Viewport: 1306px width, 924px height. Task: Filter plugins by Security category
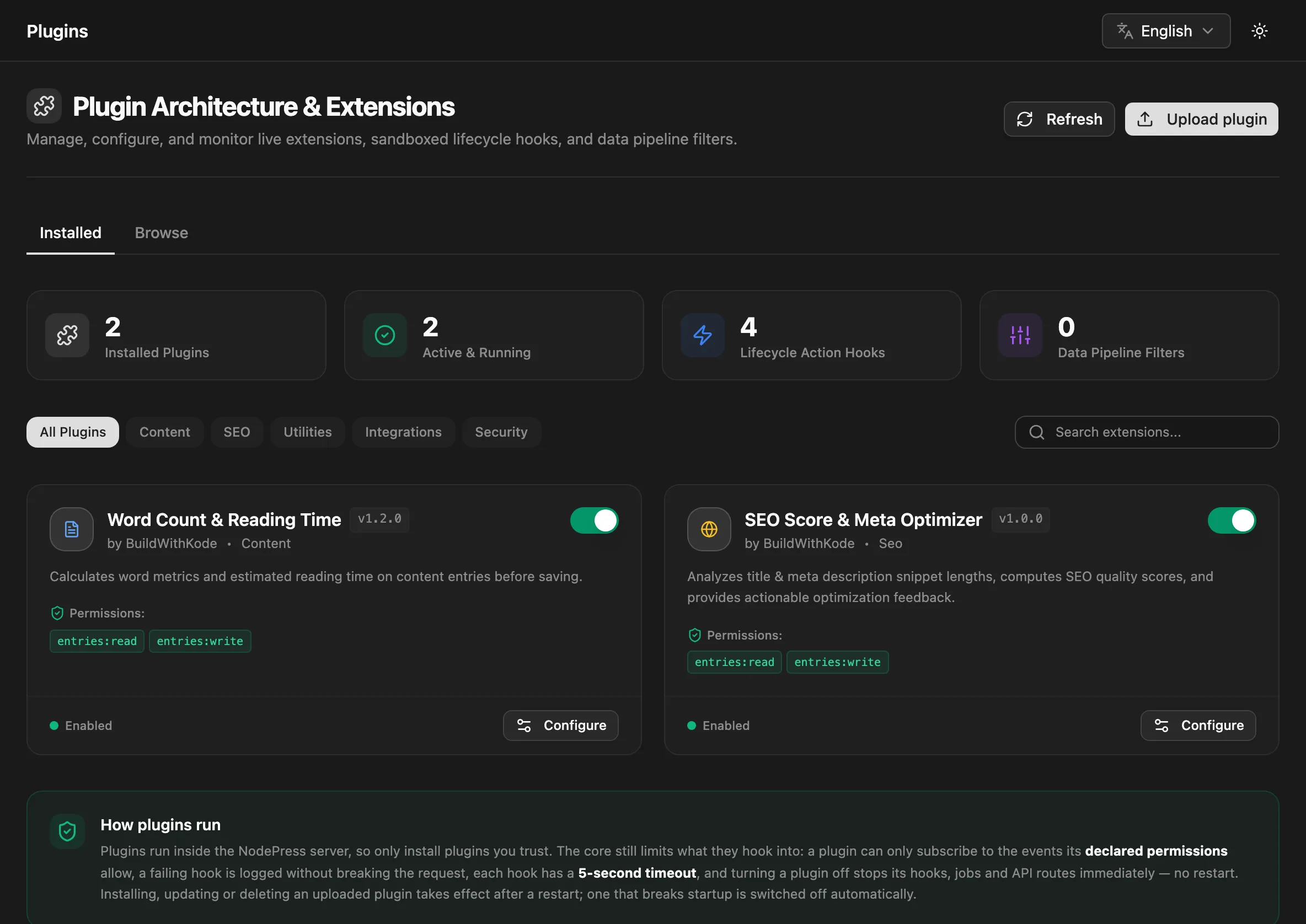coord(501,432)
